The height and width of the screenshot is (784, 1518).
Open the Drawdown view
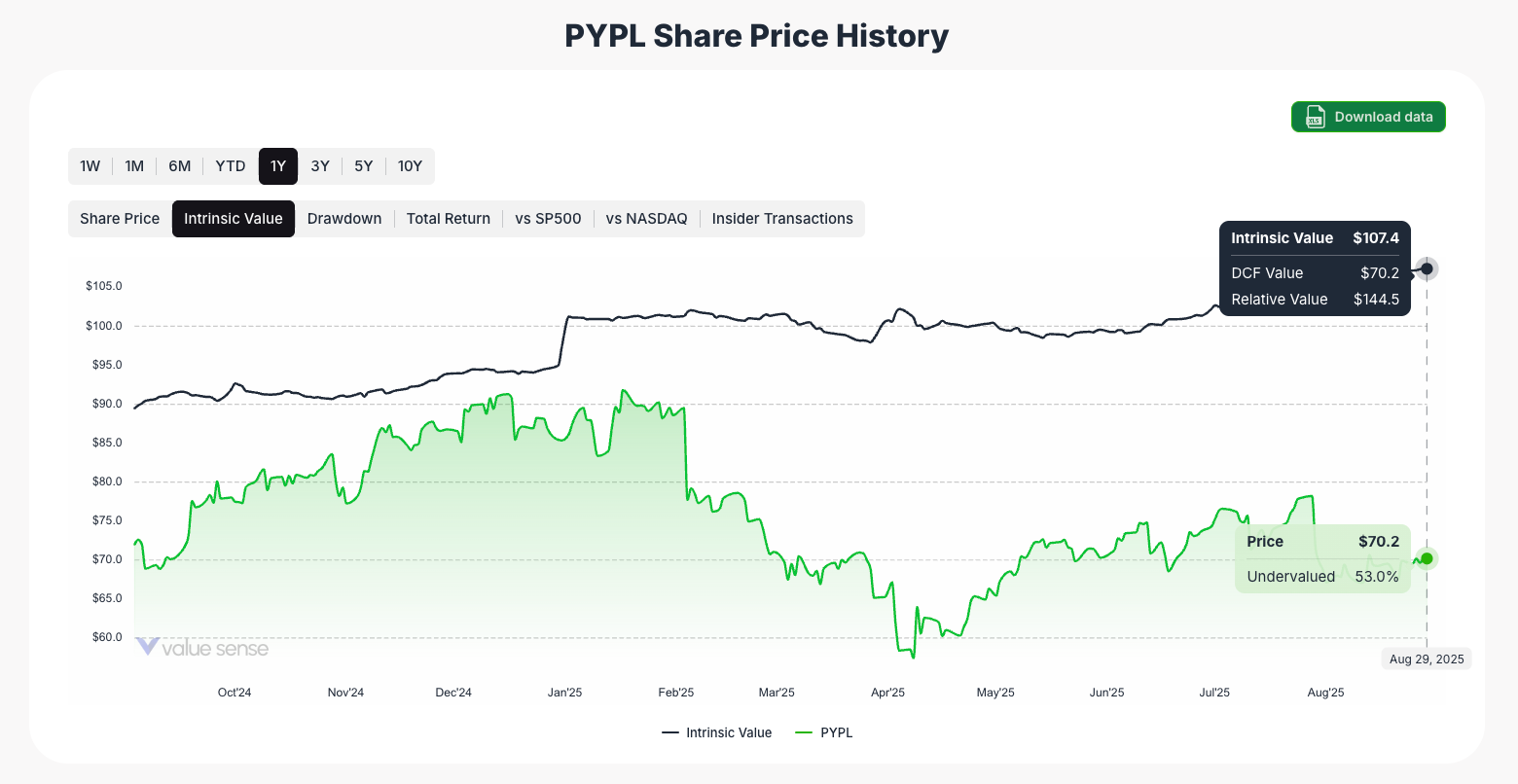coord(343,218)
